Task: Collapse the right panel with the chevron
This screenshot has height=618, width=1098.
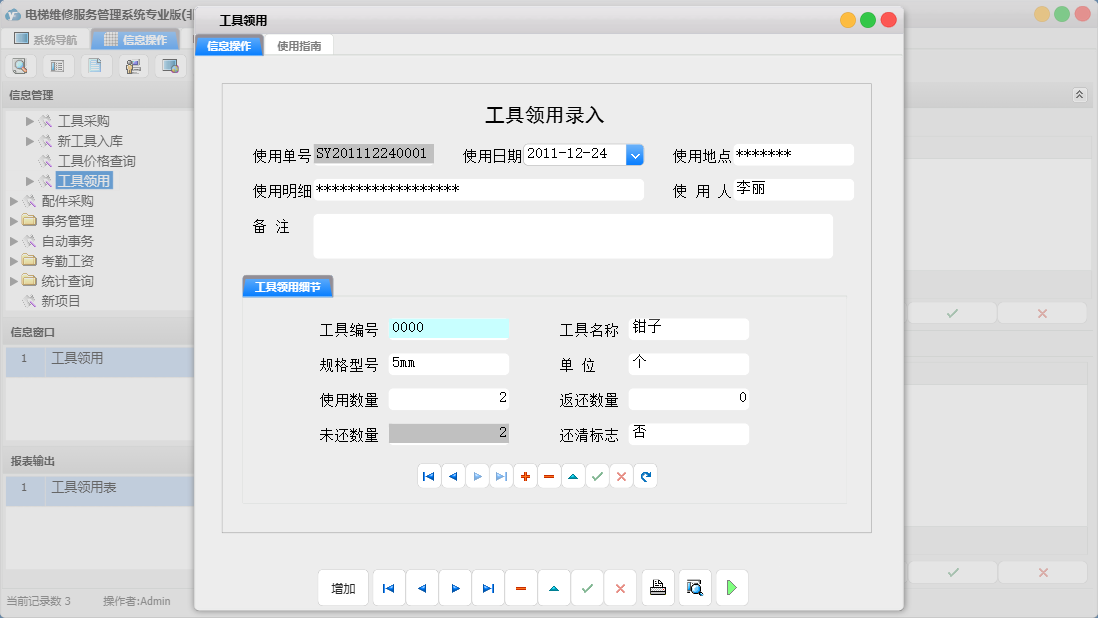Action: (x=1079, y=94)
